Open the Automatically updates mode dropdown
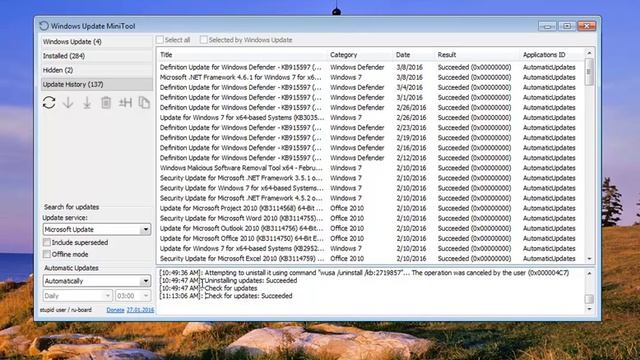The width and height of the screenshot is (640, 360). click(x=97, y=281)
